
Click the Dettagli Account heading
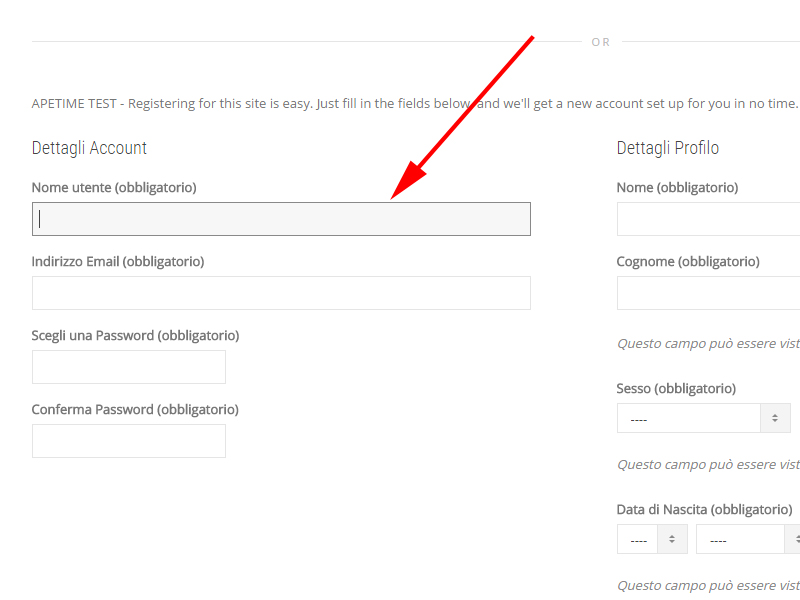click(x=89, y=148)
